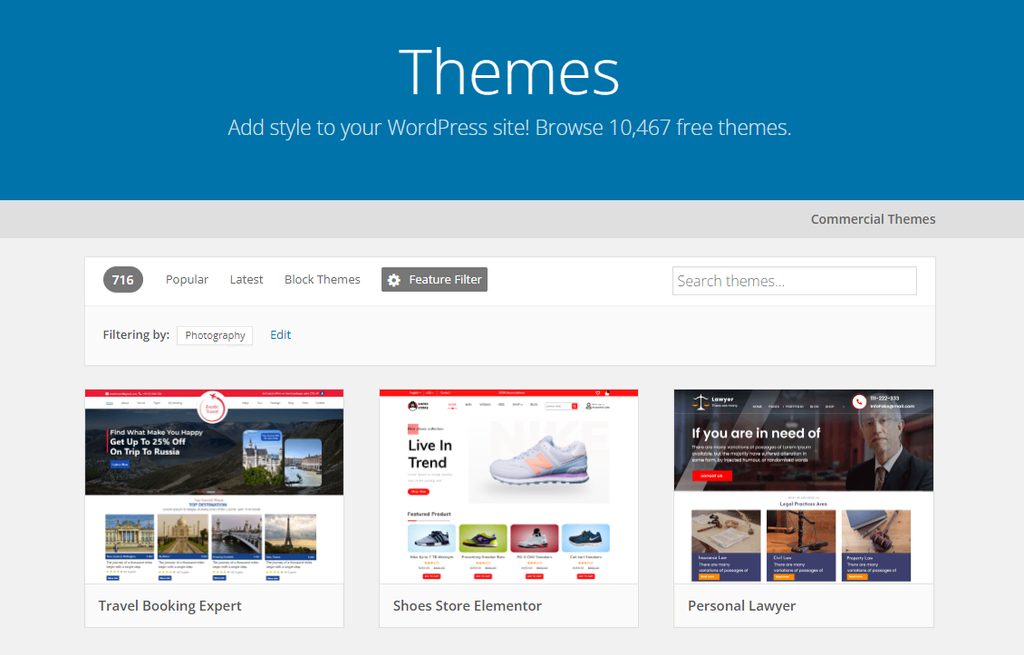Click the gear icon in Feature Filter
The height and width of the screenshot is (655, 1024).
394,280
